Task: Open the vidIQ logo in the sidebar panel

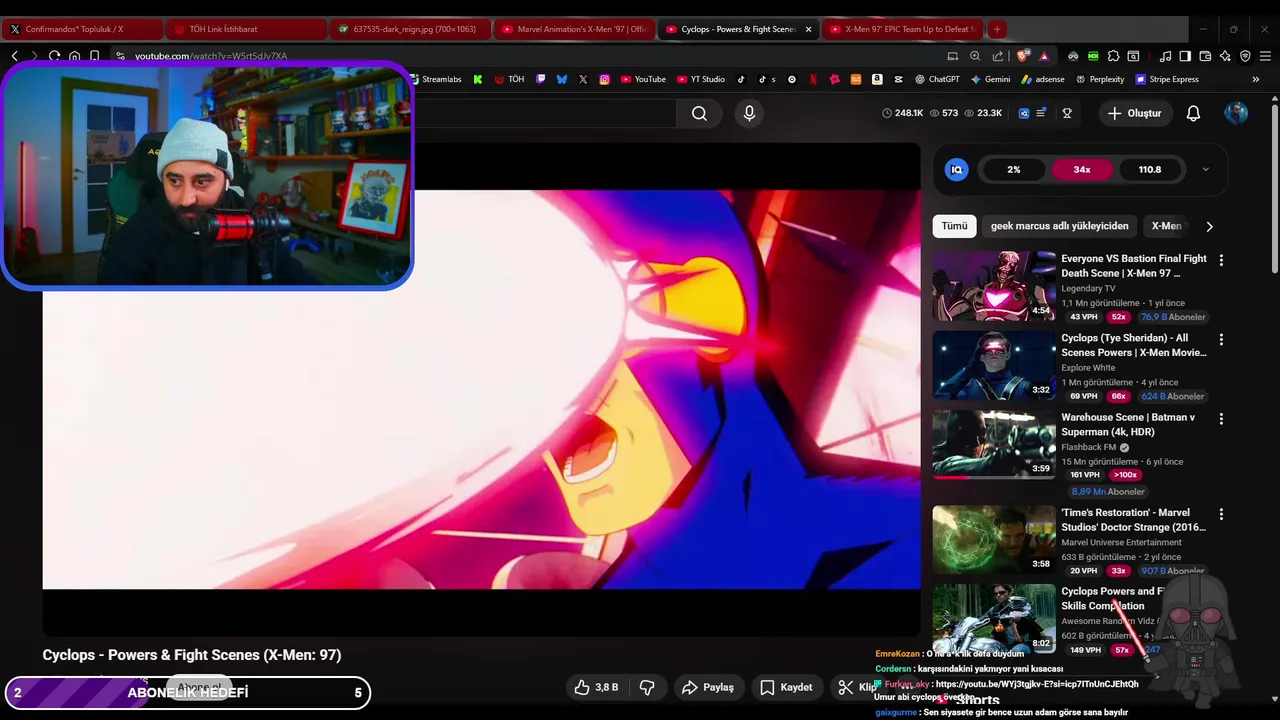Action: click(x=956, y=169)
